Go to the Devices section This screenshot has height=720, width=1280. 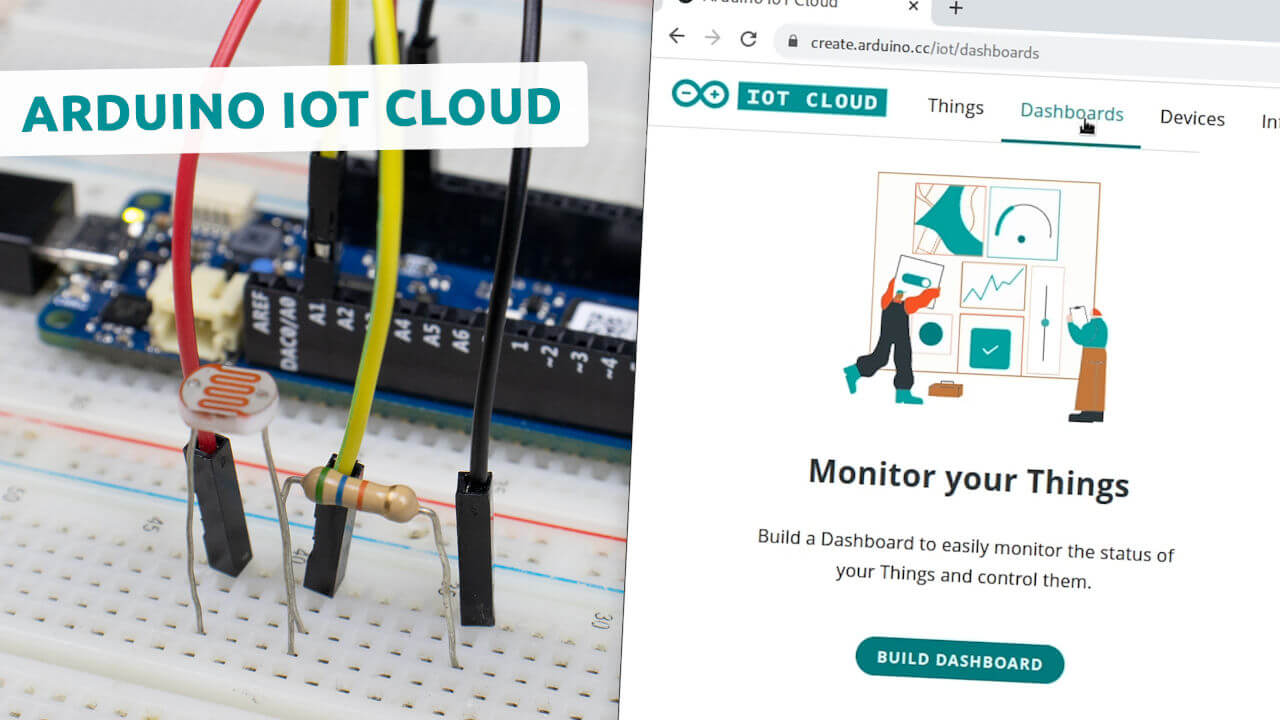click(x=1192, y=118)
